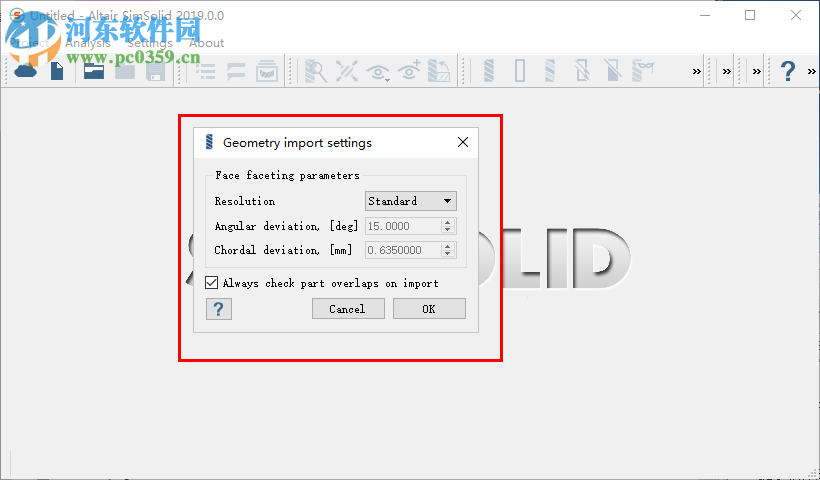Click the Chordal deviation value field
Screen dimensions: 820x480
coord(403,250)
